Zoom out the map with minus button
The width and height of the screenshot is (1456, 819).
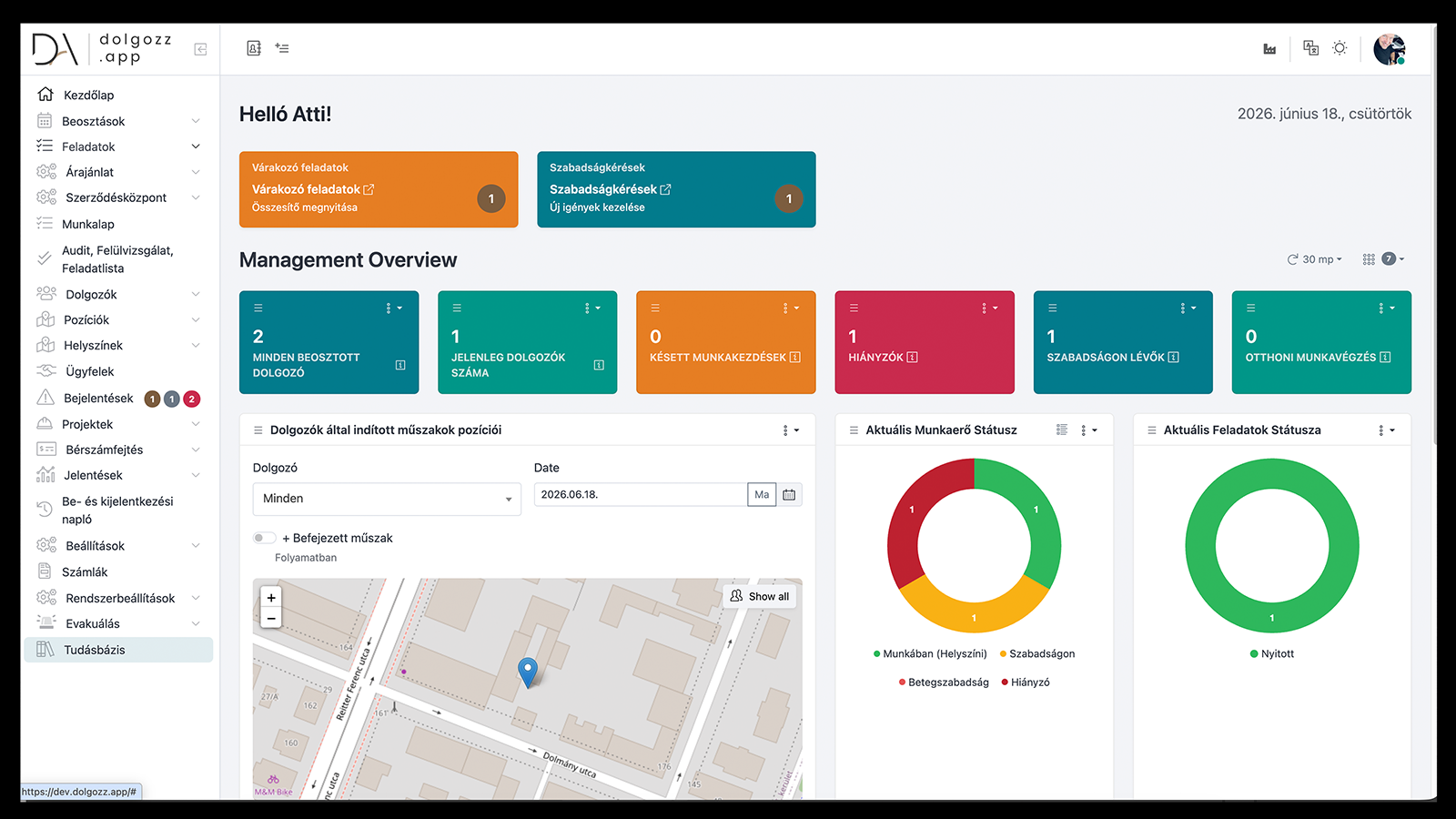tap(271, 618)
